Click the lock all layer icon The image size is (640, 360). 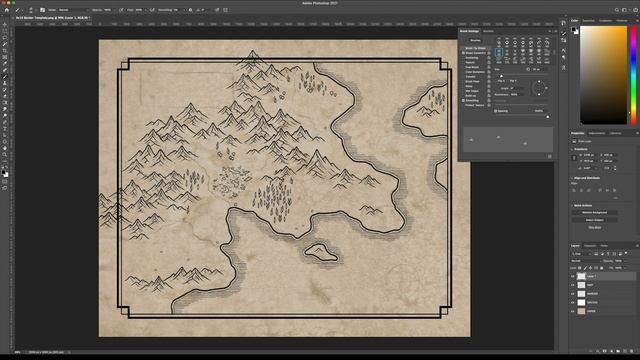pos(602,268)
